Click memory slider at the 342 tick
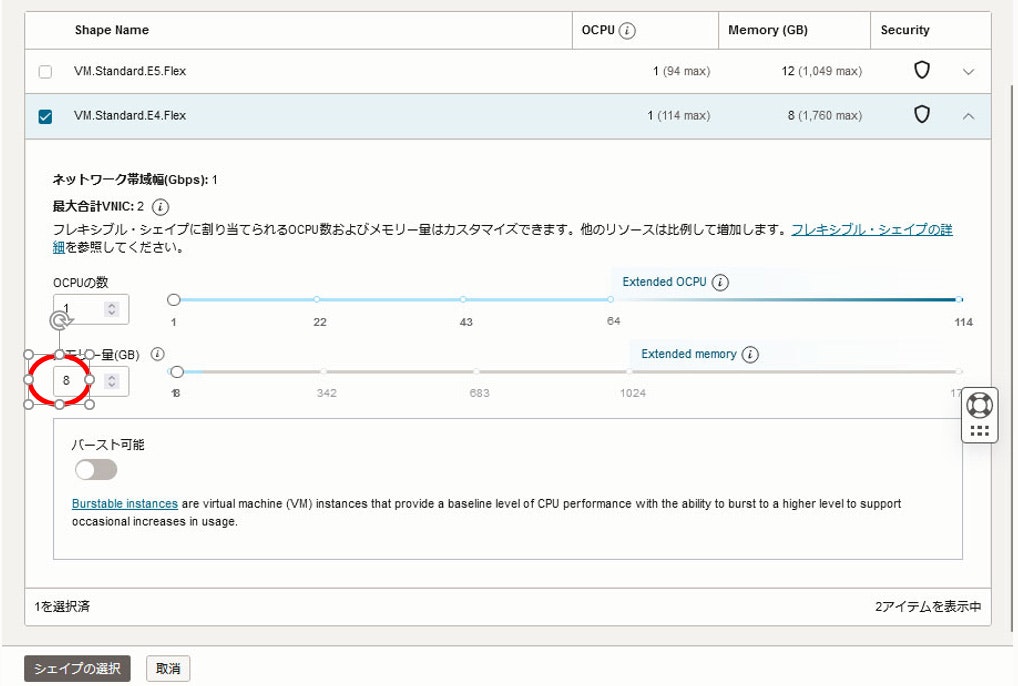This screenshot has width=1018, height=686. click(323, 372)
